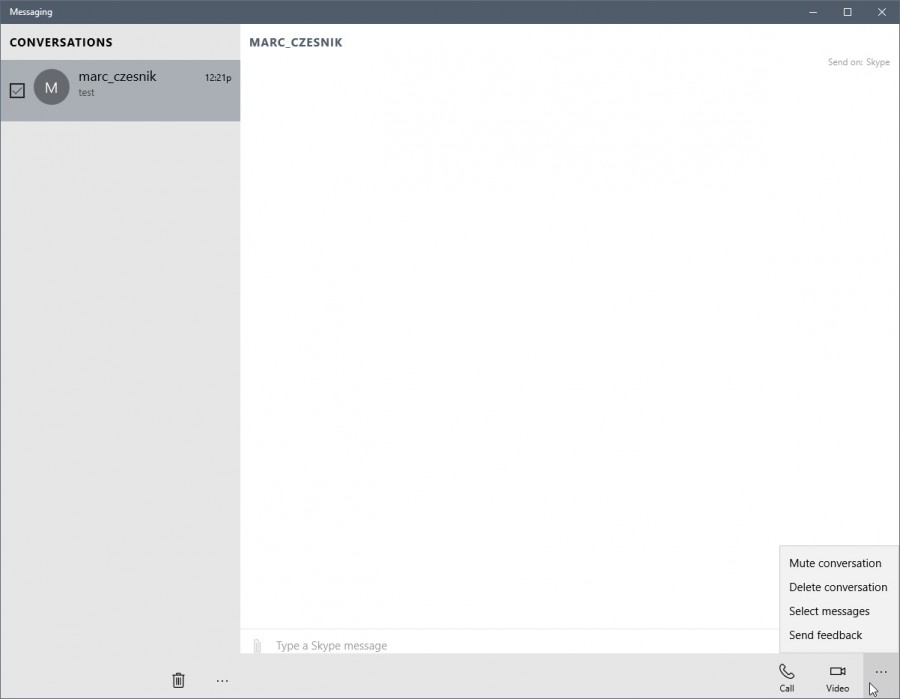Screen dimensions: 900x699
Task: Open the marc_czesnik conversation
Action: click(120, 90)
